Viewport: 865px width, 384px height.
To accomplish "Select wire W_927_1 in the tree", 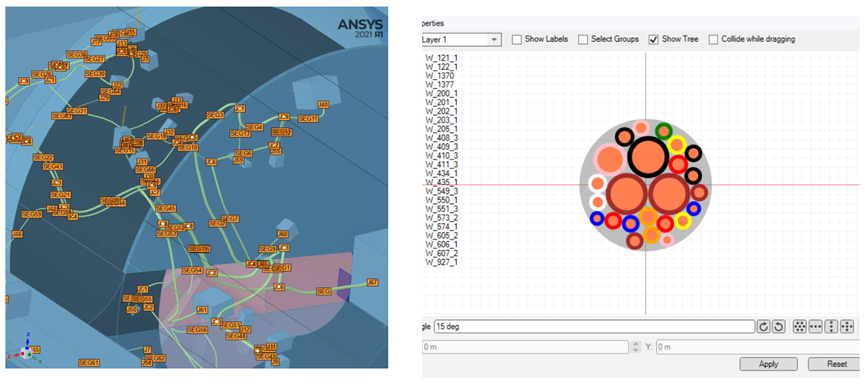I will tap(441, 262).
